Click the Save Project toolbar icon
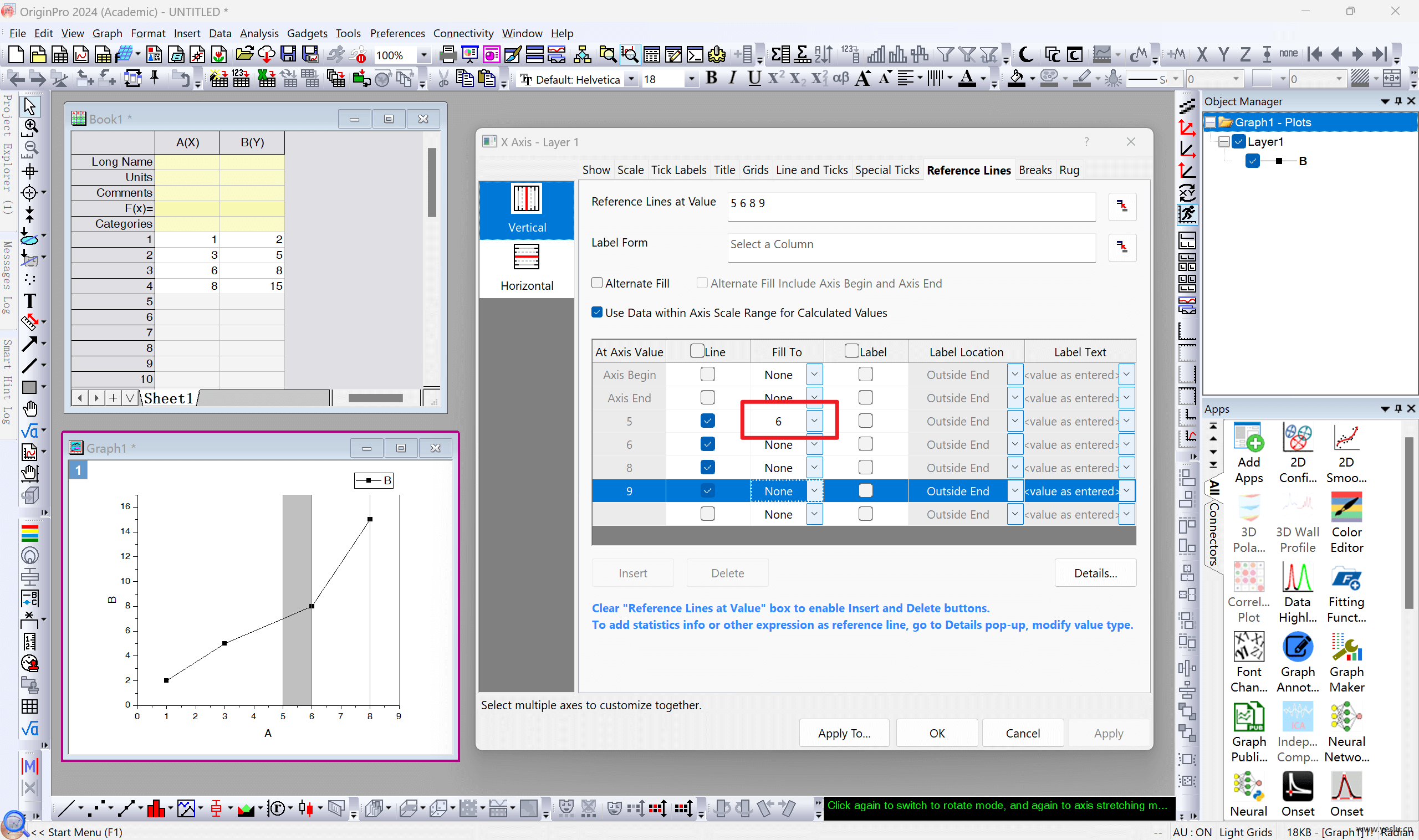The image size is (1419, 840). point(288,55)
